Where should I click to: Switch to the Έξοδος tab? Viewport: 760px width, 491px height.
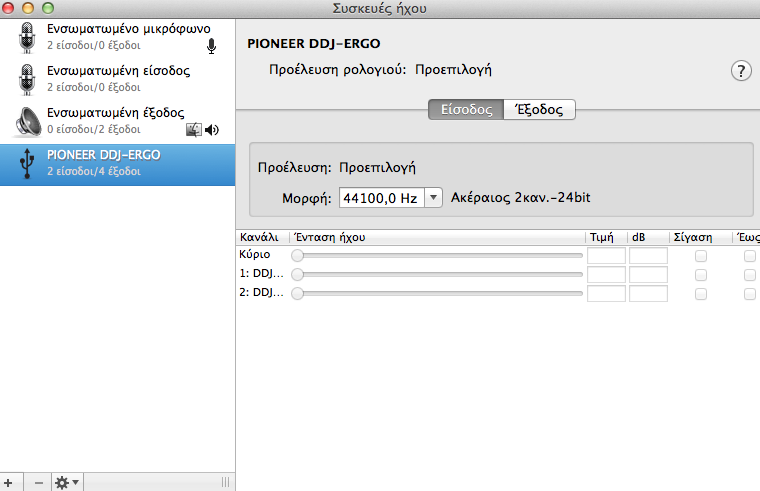539,110
